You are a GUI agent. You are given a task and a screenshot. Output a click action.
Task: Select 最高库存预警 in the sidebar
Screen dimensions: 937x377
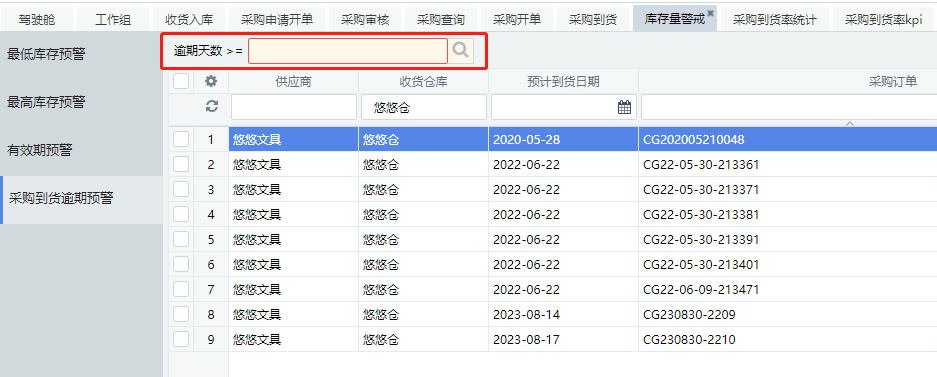pos(81,102)
